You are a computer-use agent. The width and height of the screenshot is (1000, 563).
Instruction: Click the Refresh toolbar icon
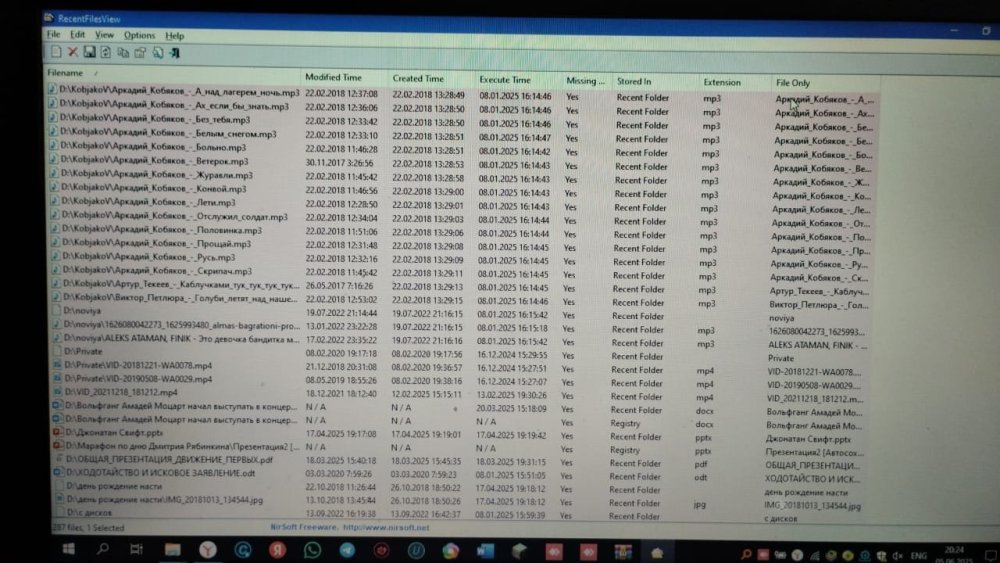point(106,52)
